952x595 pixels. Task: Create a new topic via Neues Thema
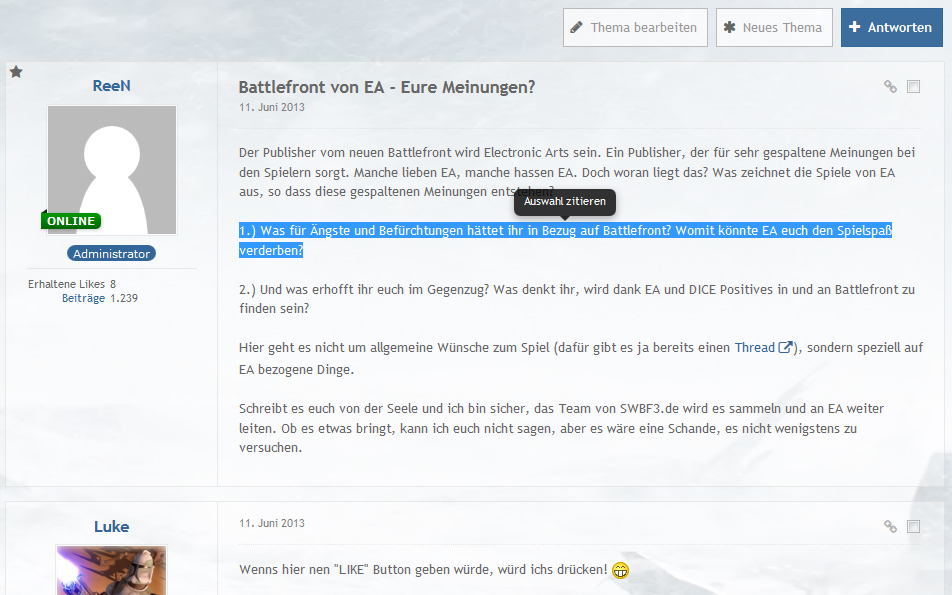774,27
